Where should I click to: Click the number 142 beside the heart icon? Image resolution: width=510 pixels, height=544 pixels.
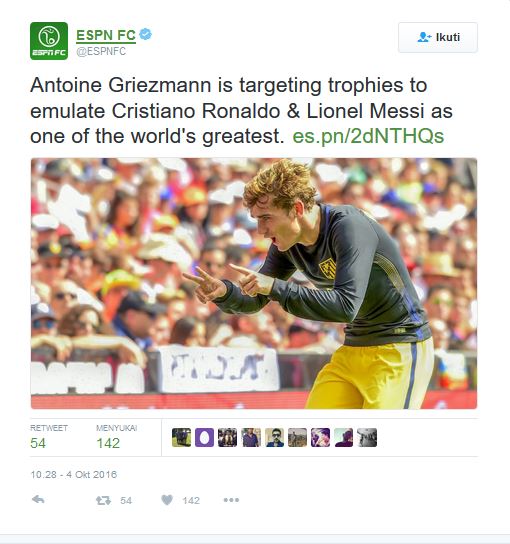click(191, 500)
